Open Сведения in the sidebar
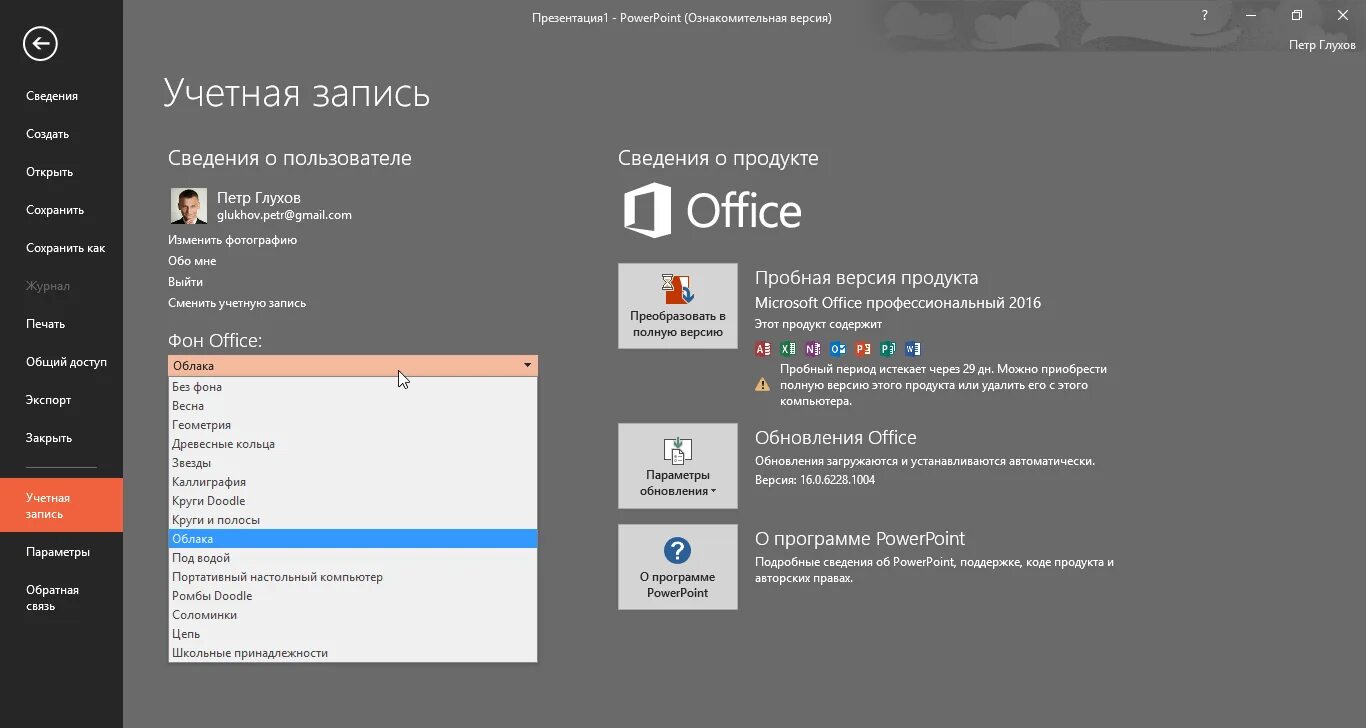 [x=61, y=96]
